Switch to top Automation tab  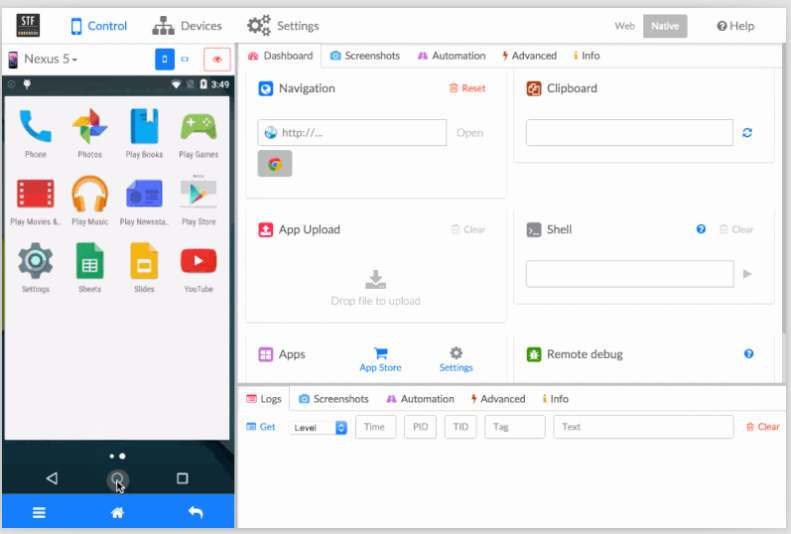point(451,56)
